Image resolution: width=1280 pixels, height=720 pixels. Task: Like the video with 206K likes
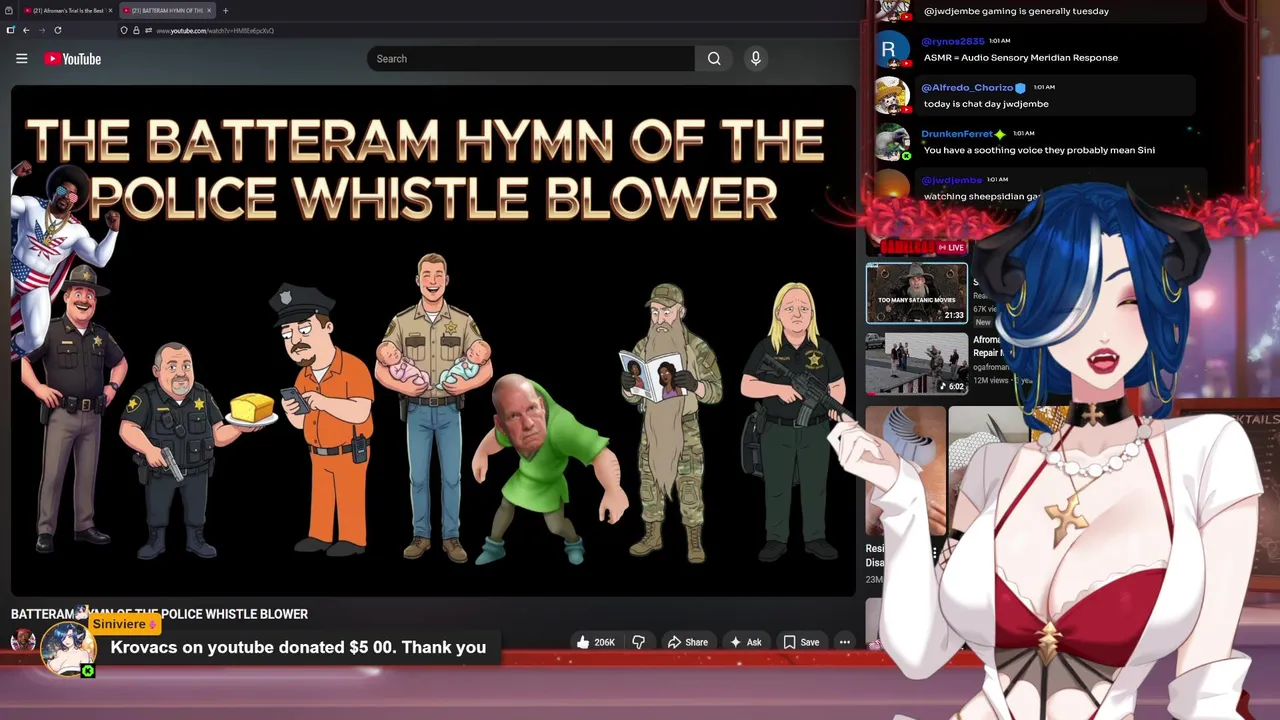point(596,642)
